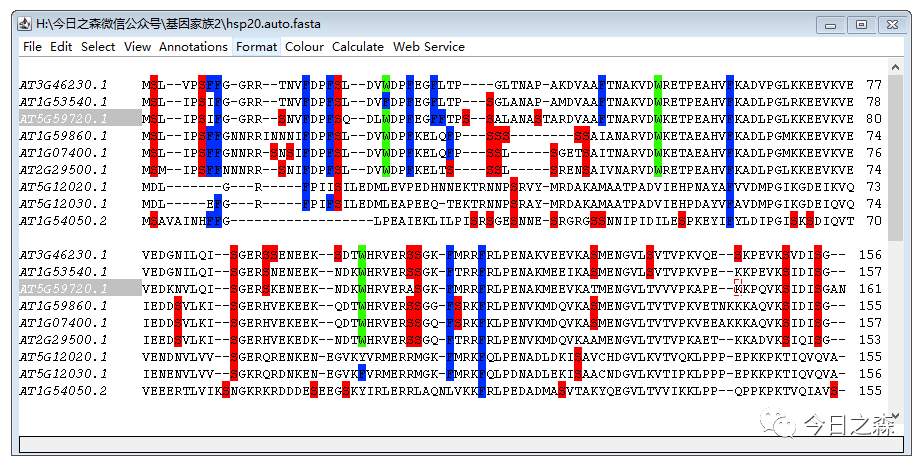
Task: Open the Select menu
Action: (98, 47)
